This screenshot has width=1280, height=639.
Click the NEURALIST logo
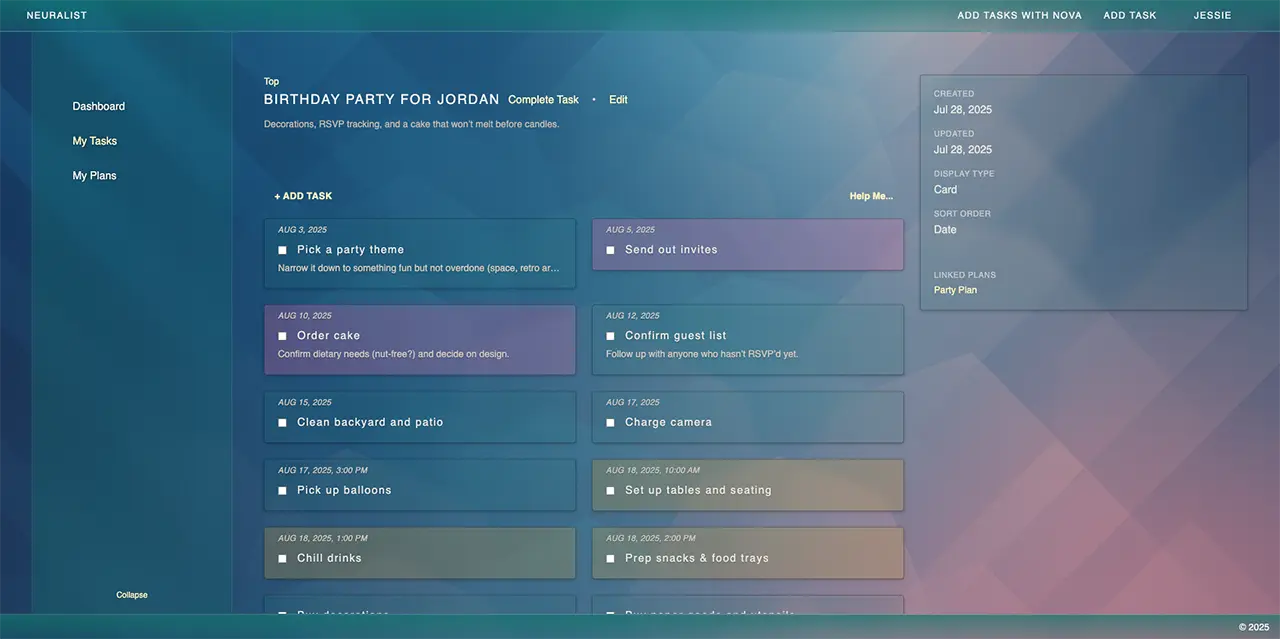55,15
